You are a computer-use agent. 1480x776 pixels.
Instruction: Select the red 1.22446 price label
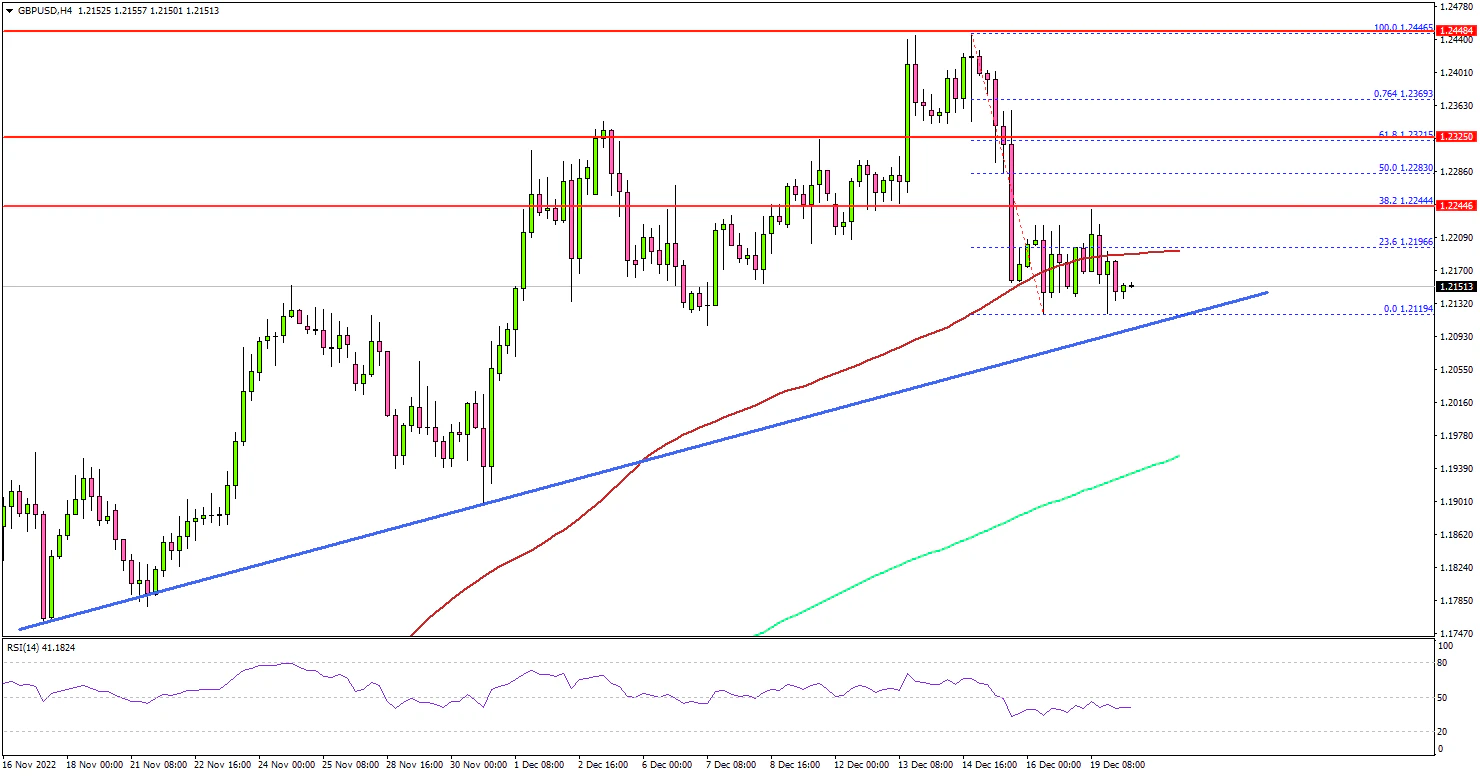tap(1454, 205)
